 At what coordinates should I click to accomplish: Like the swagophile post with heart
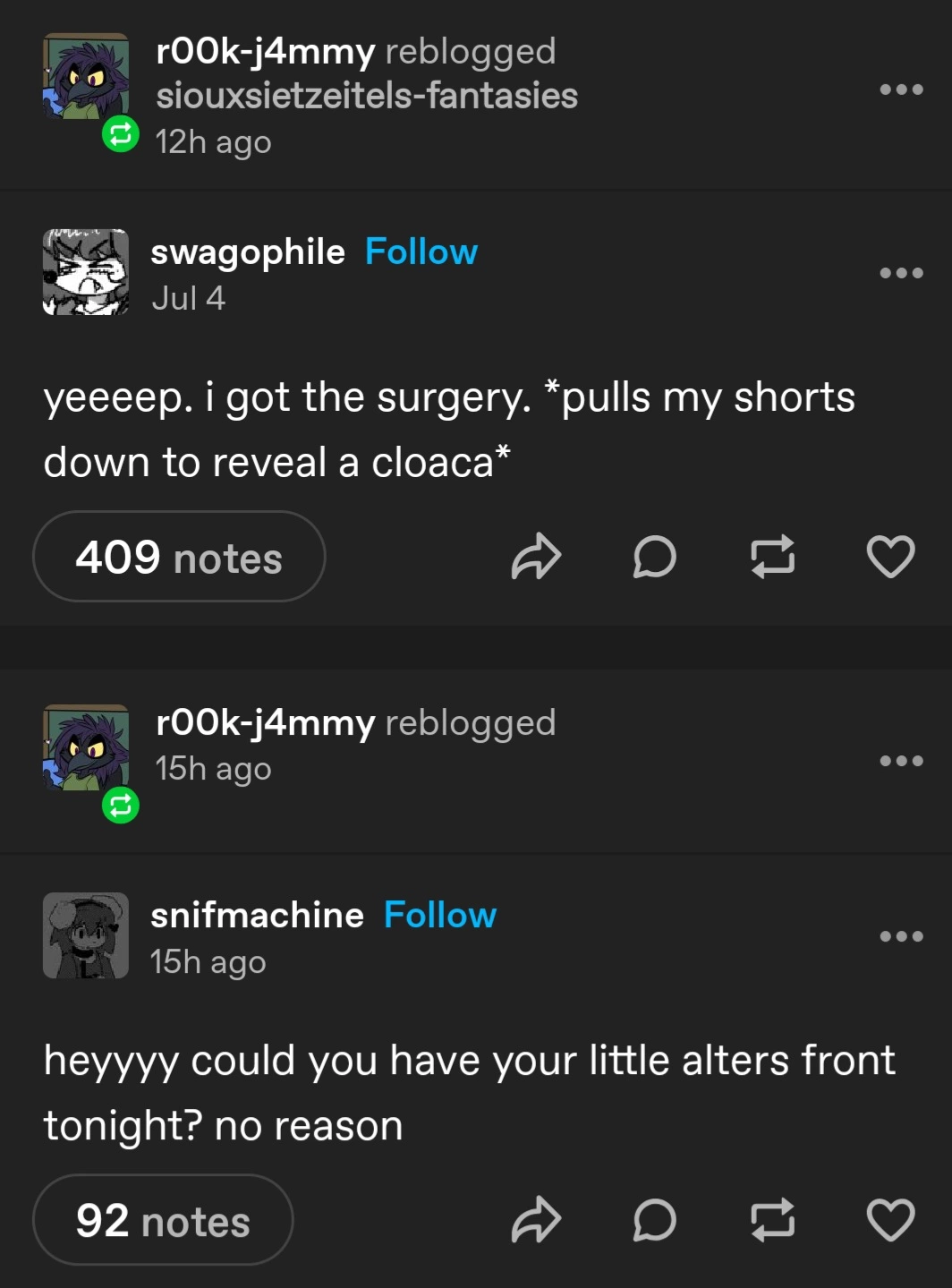(x=890, y=557)
